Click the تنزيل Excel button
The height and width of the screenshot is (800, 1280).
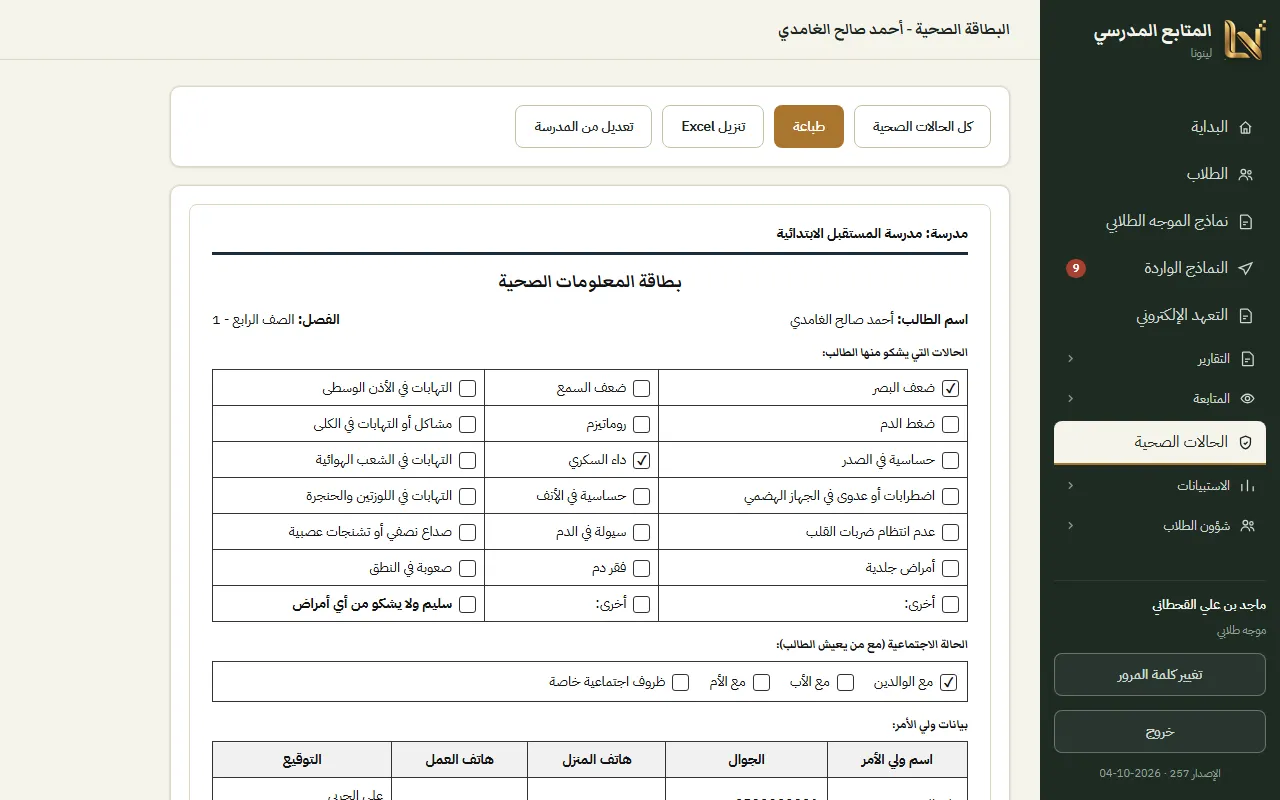pos(713,127)
